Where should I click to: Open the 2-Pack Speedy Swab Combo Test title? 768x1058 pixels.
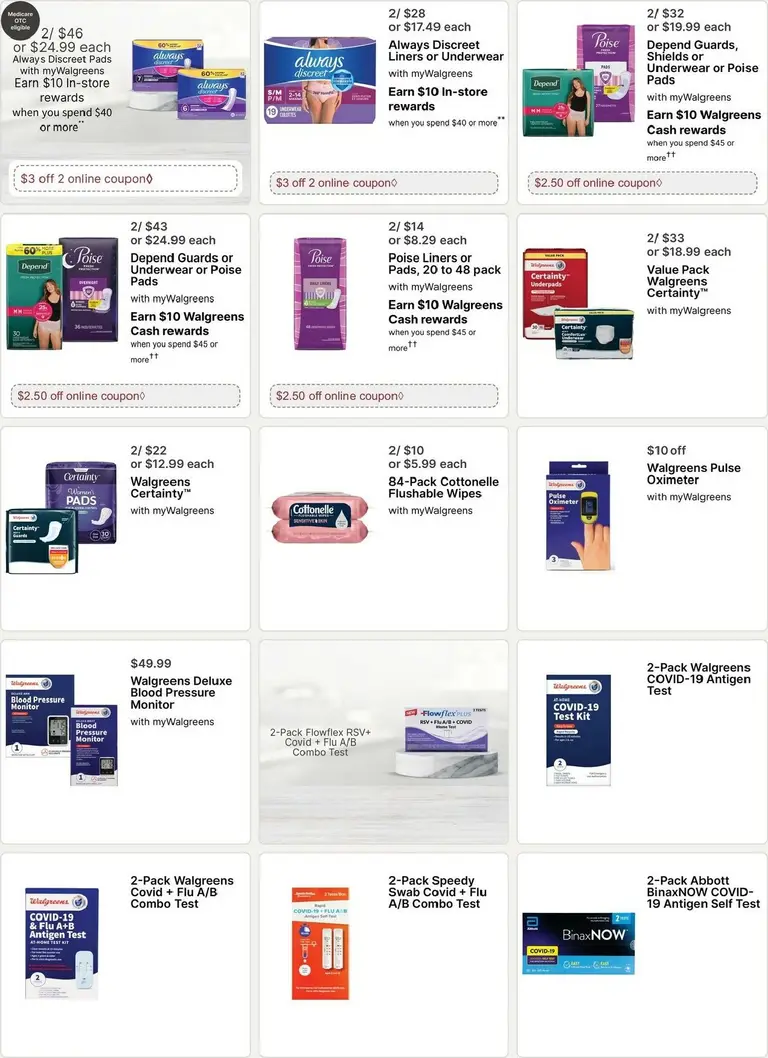tap(437, 892)
